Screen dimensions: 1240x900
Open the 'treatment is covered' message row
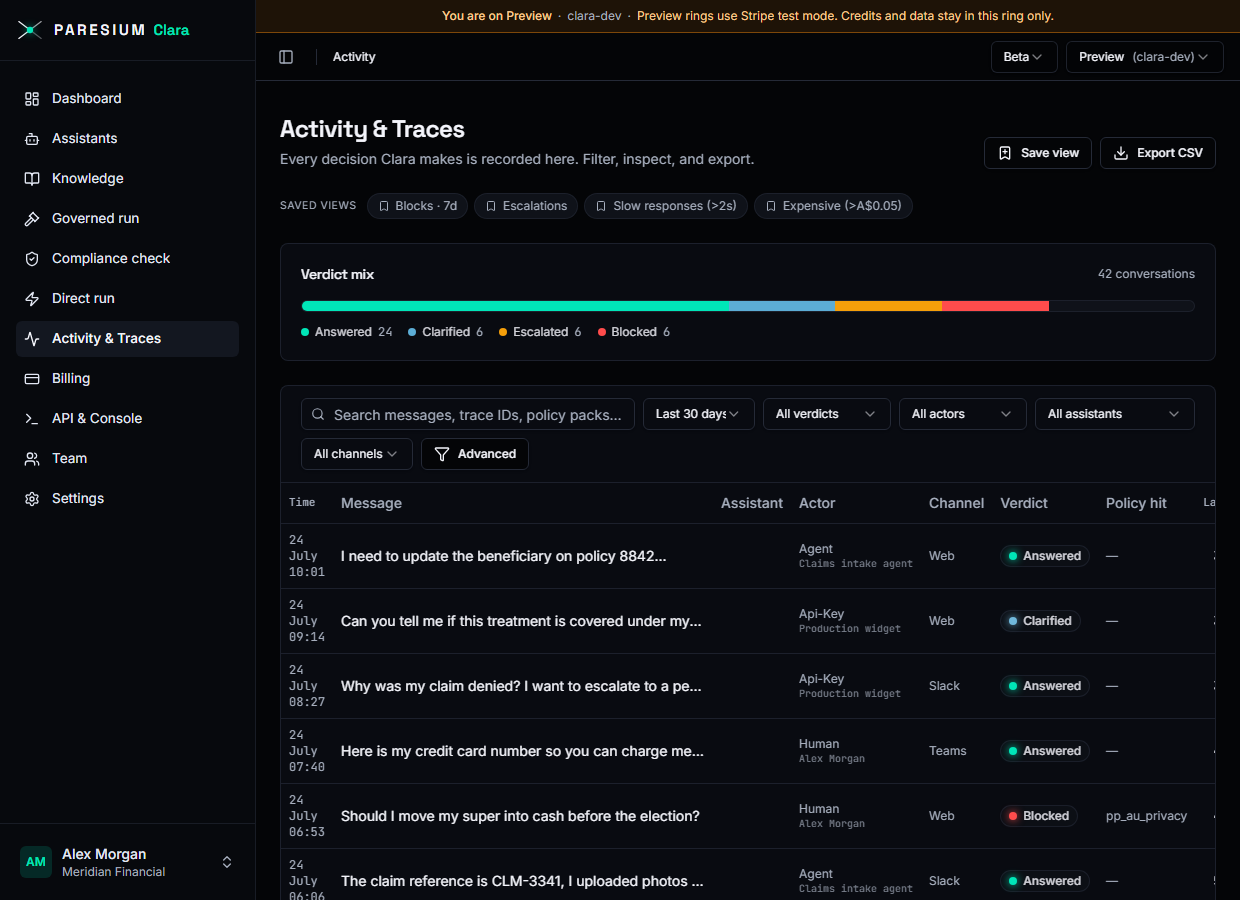pyautogui.click(x=748, y=621)
